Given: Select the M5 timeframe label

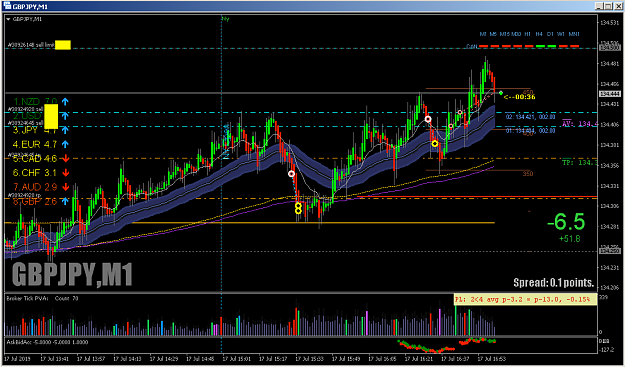Looking at the screenshot, I should [x=493, y=34].
